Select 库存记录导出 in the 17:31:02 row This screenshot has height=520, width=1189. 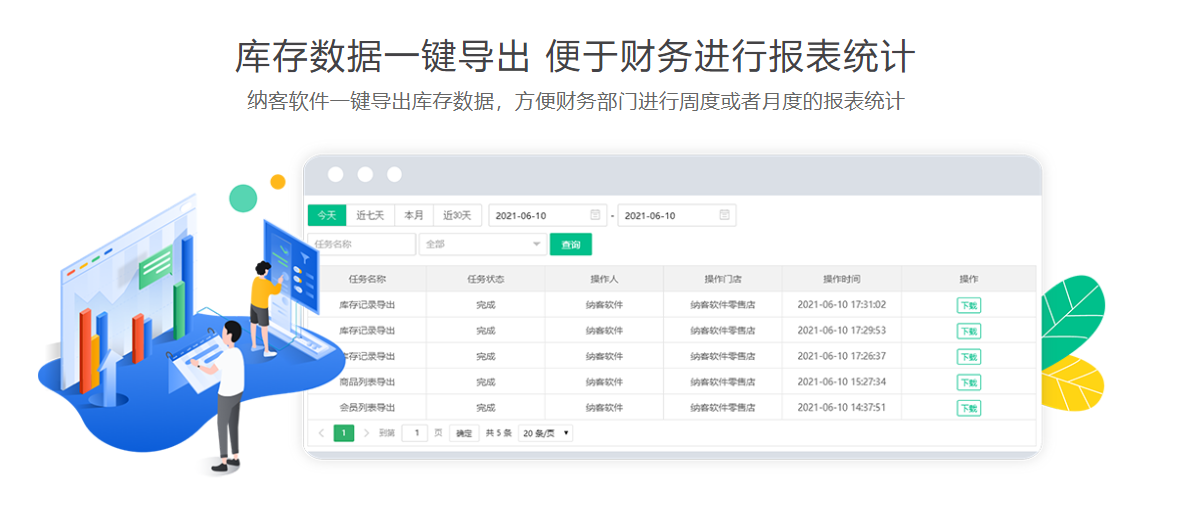click(x=367, y=305)
